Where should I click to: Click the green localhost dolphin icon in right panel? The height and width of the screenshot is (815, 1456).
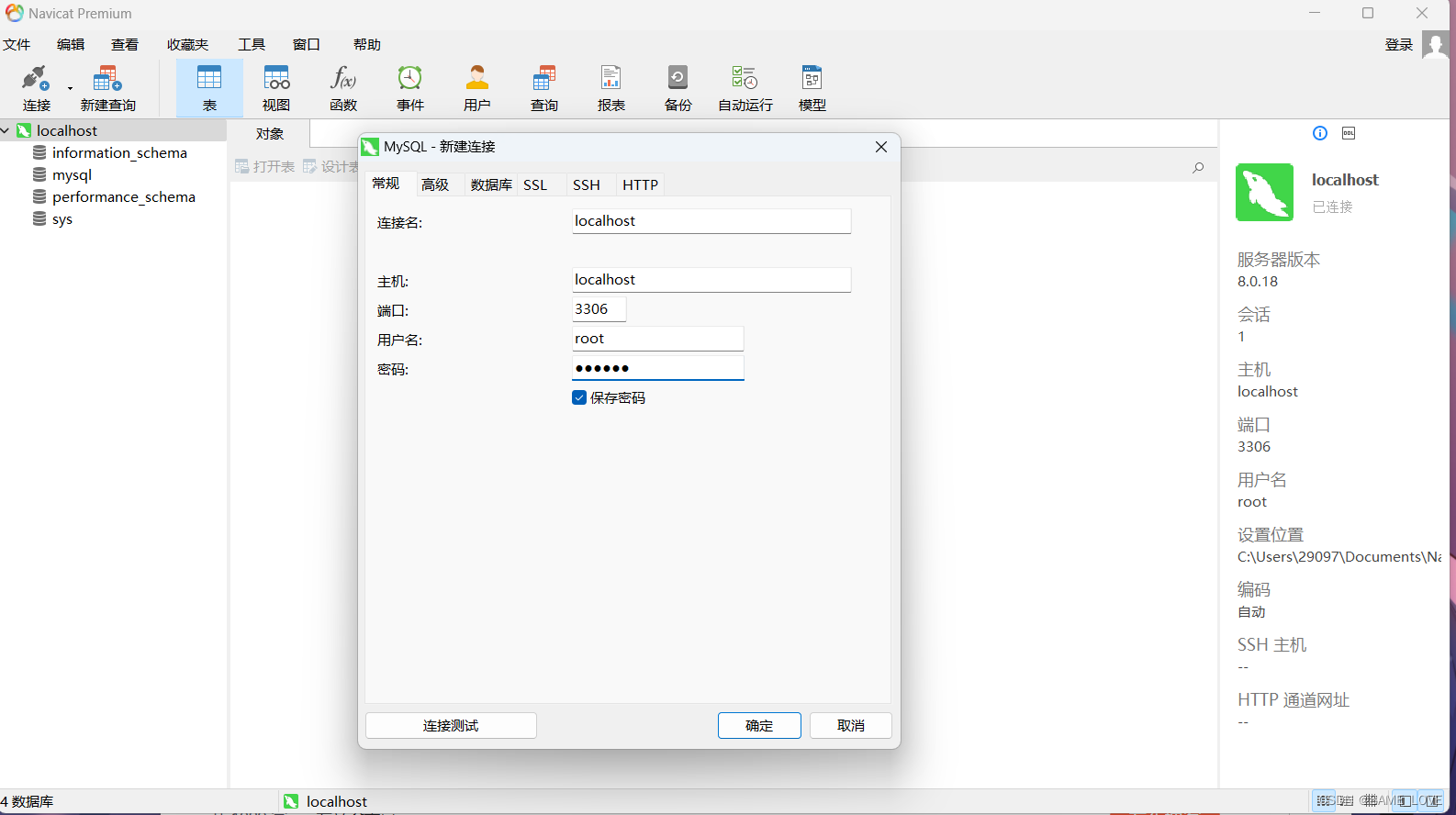click(1264, 192)
